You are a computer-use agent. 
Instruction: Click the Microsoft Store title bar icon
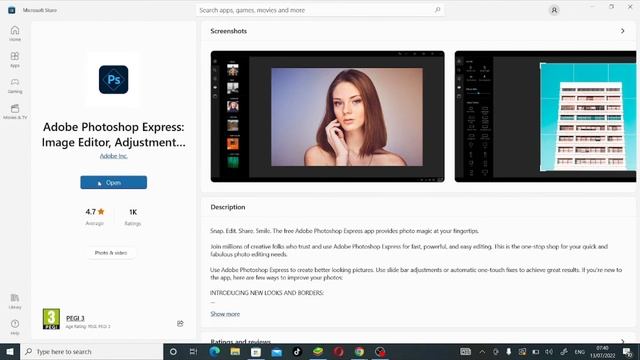pos(11,10)
